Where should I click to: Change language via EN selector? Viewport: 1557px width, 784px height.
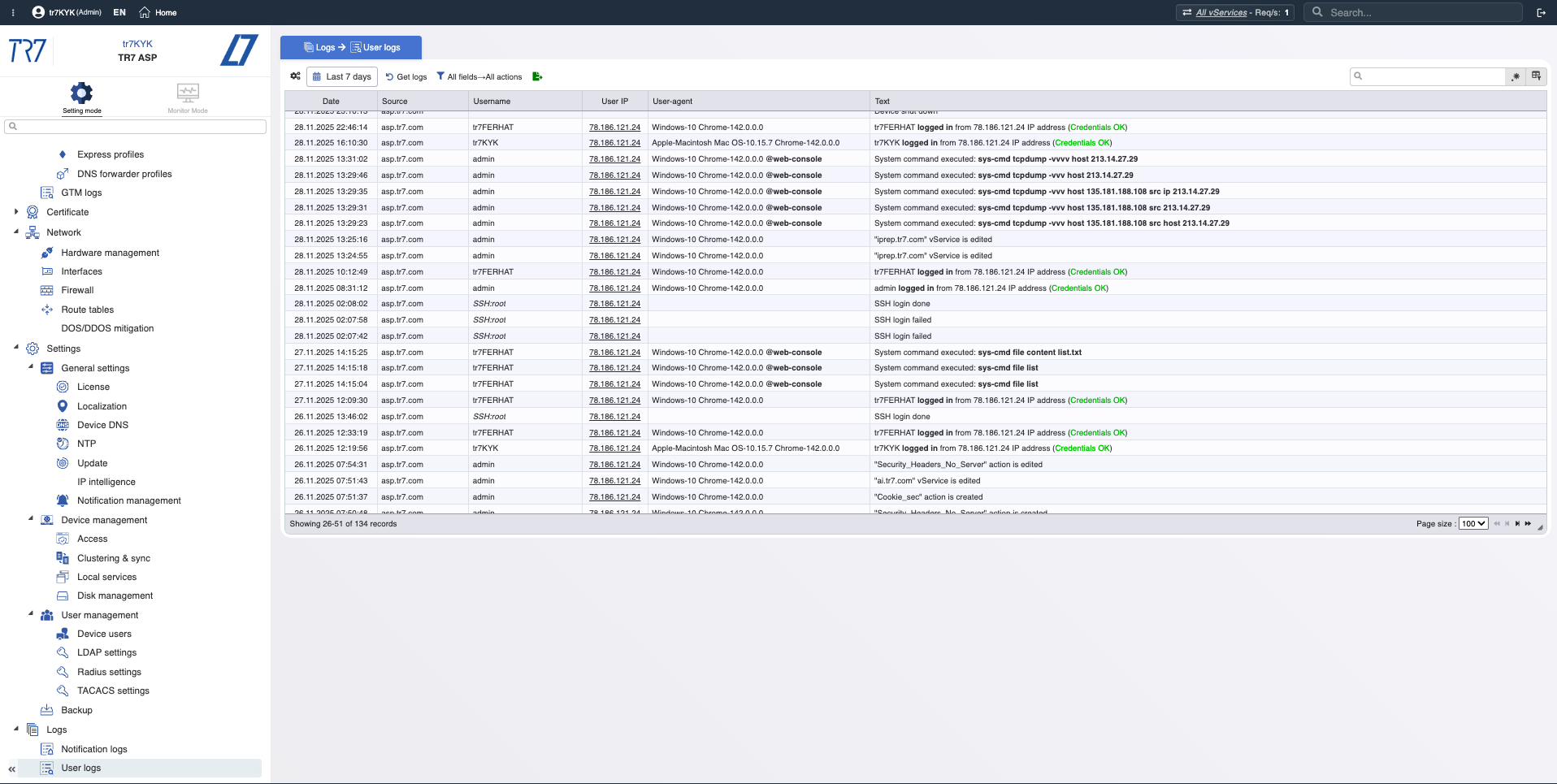(x=119, y=12)
